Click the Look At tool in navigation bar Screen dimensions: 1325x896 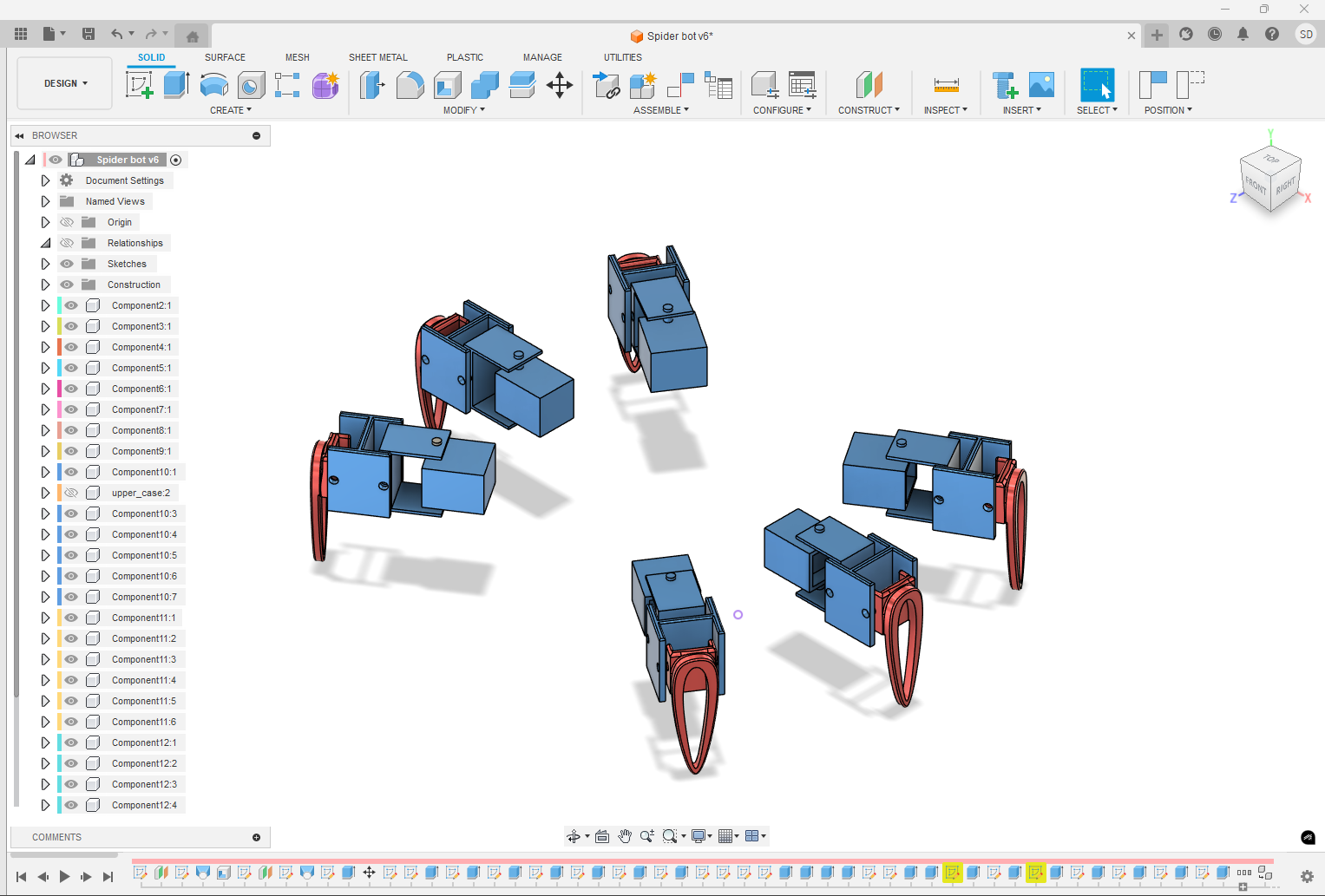602,836
